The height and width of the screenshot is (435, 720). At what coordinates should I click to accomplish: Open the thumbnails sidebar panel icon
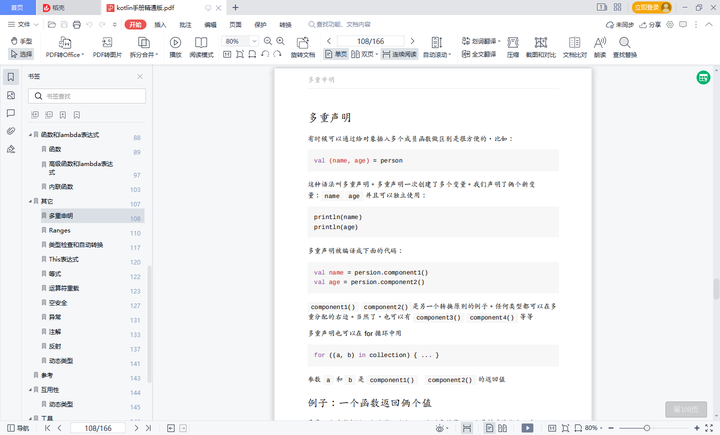[x=11, y=95]
